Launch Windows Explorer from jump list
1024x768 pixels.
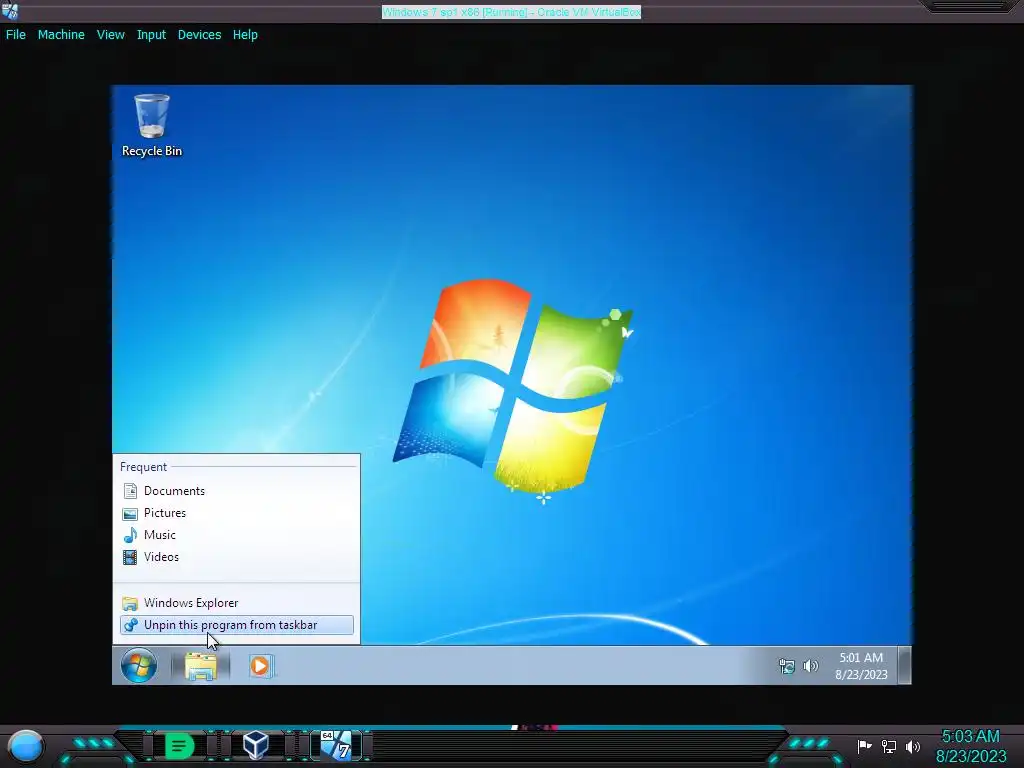click(x=236, y=603)
